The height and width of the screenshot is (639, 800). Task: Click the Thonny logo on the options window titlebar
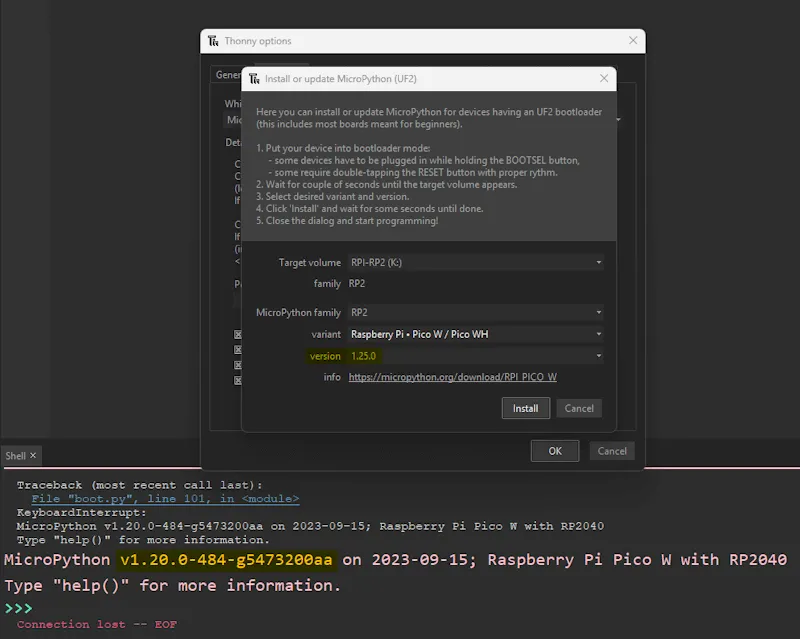[212, 40]
